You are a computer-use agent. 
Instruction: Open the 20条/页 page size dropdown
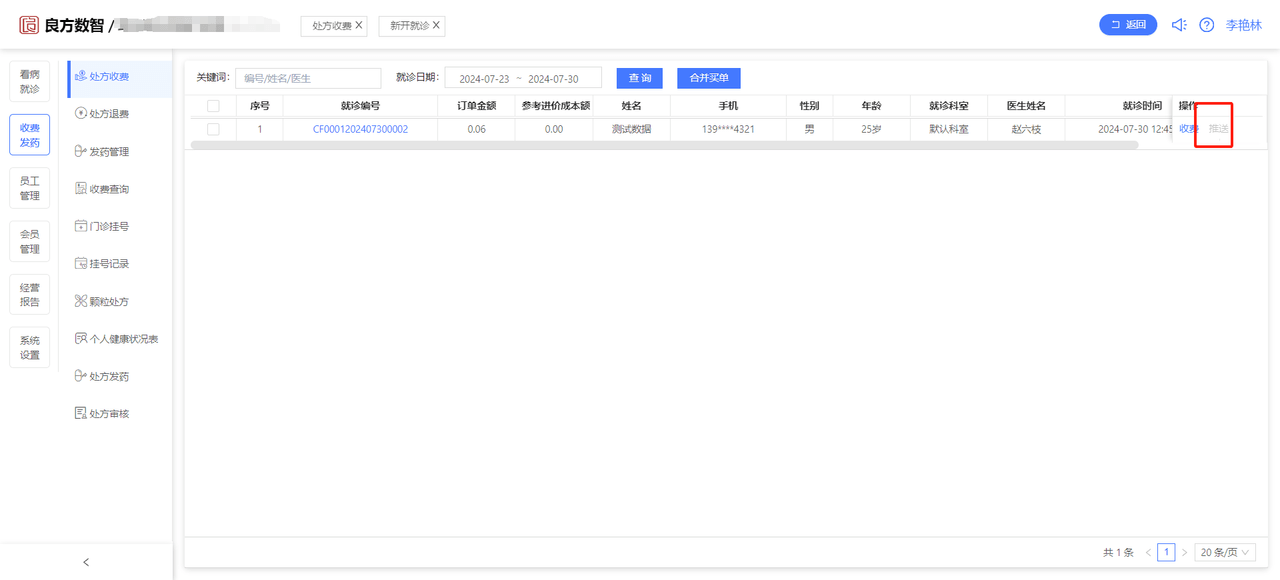click(1225, 552)
